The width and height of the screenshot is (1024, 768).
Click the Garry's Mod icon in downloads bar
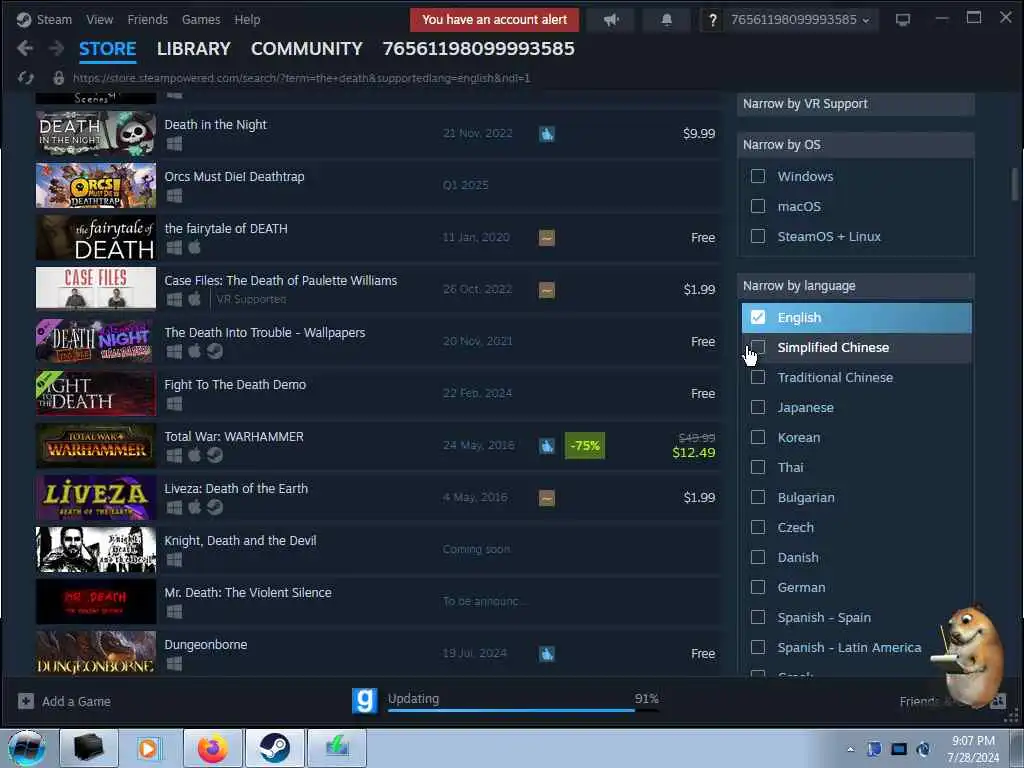(364, 701)
